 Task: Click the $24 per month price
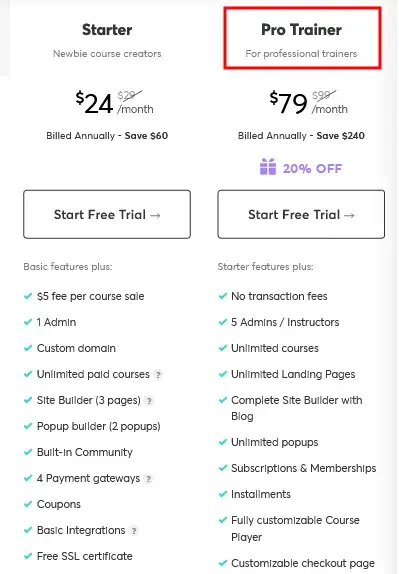click(x=114, y=102)
